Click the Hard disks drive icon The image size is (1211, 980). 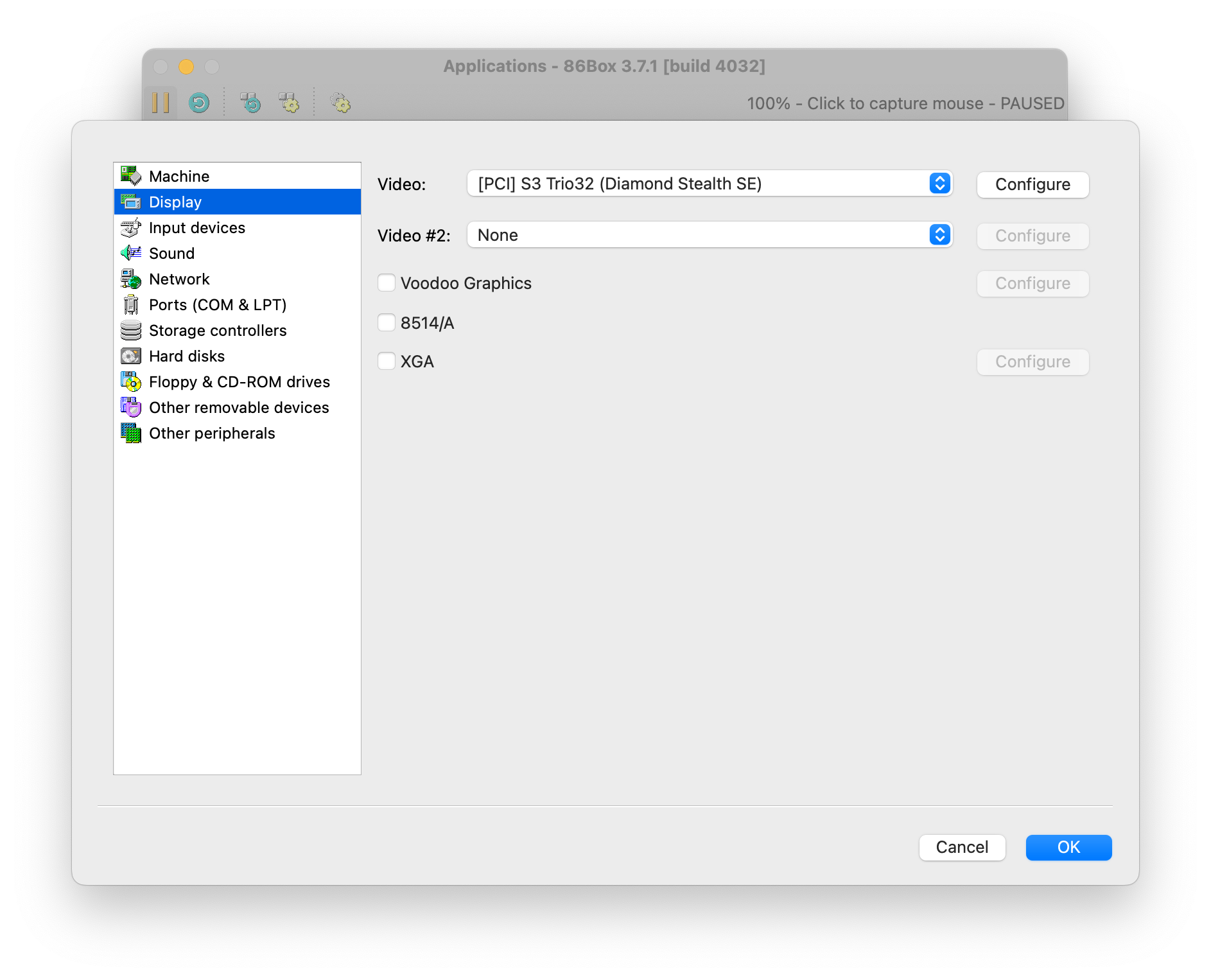coord(131,356)
